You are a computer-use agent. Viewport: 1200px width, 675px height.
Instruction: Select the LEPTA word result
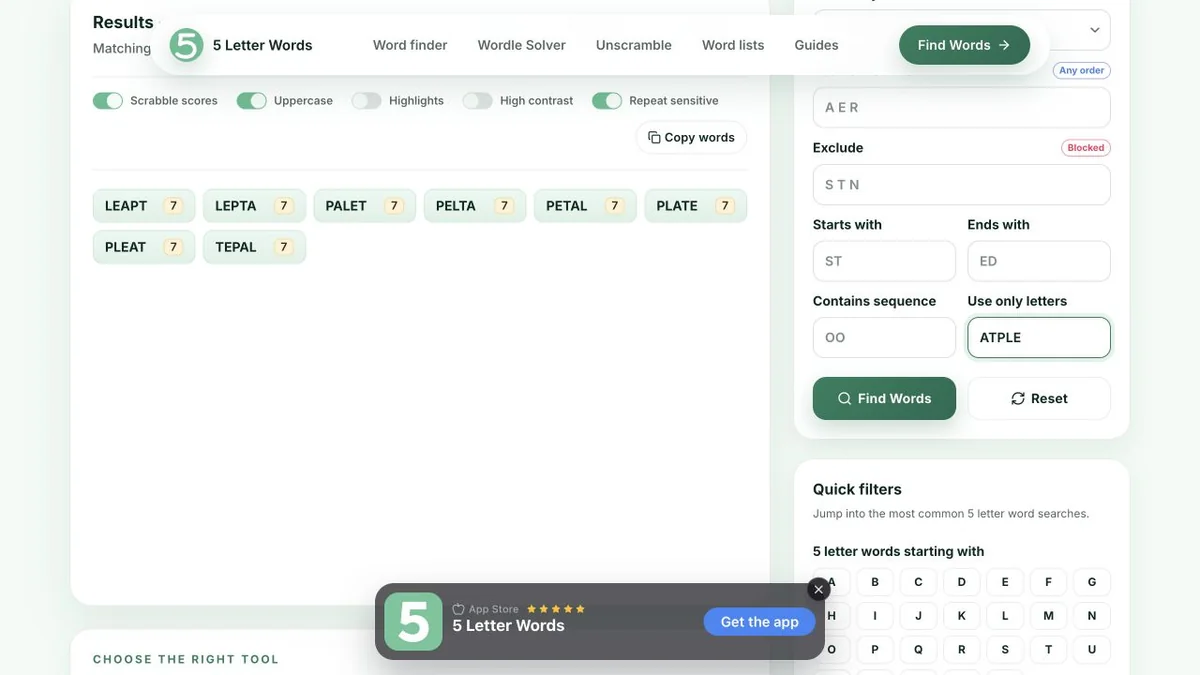click(254, 206)
